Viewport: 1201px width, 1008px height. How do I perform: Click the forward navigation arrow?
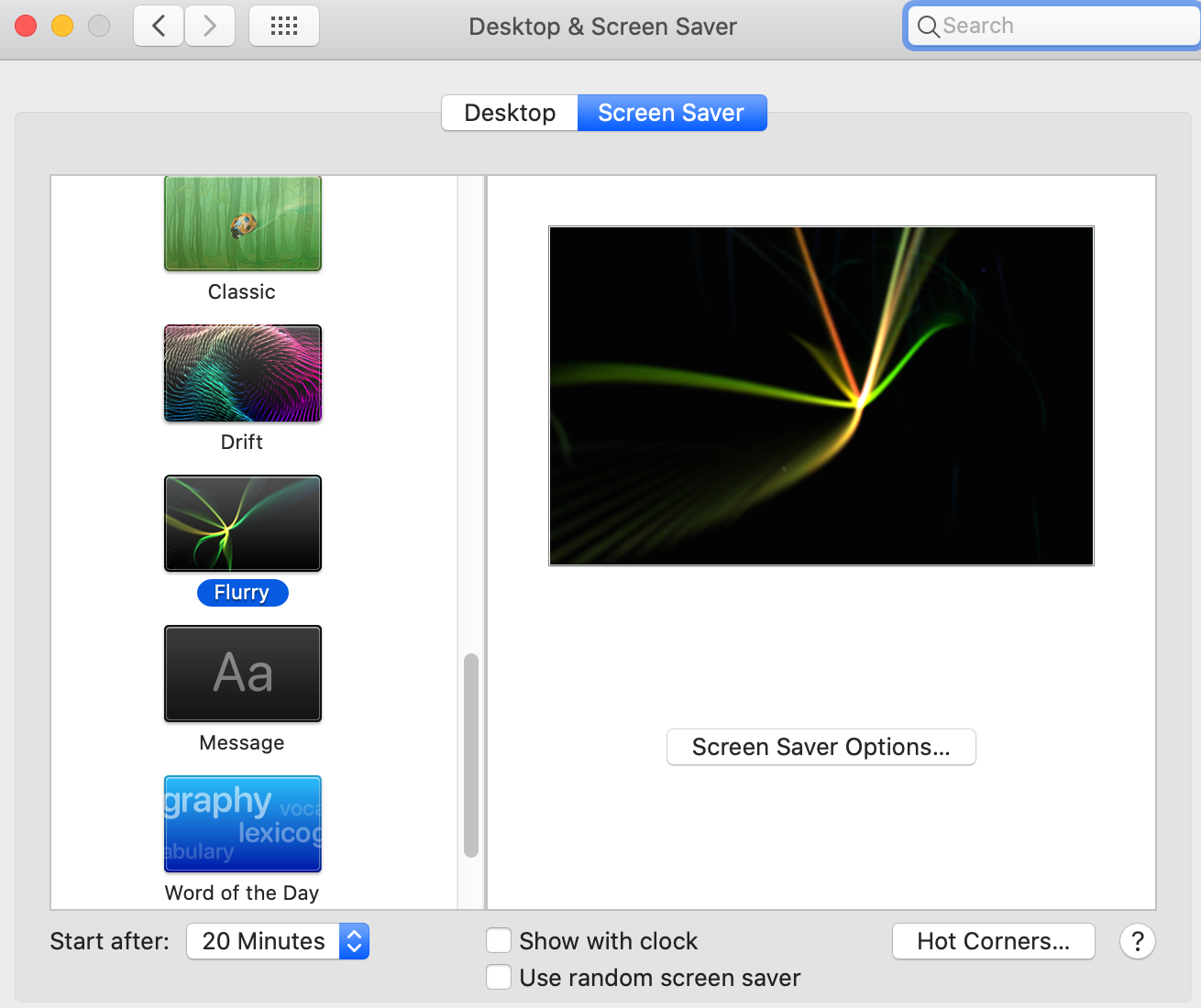(x=209, y=26)
